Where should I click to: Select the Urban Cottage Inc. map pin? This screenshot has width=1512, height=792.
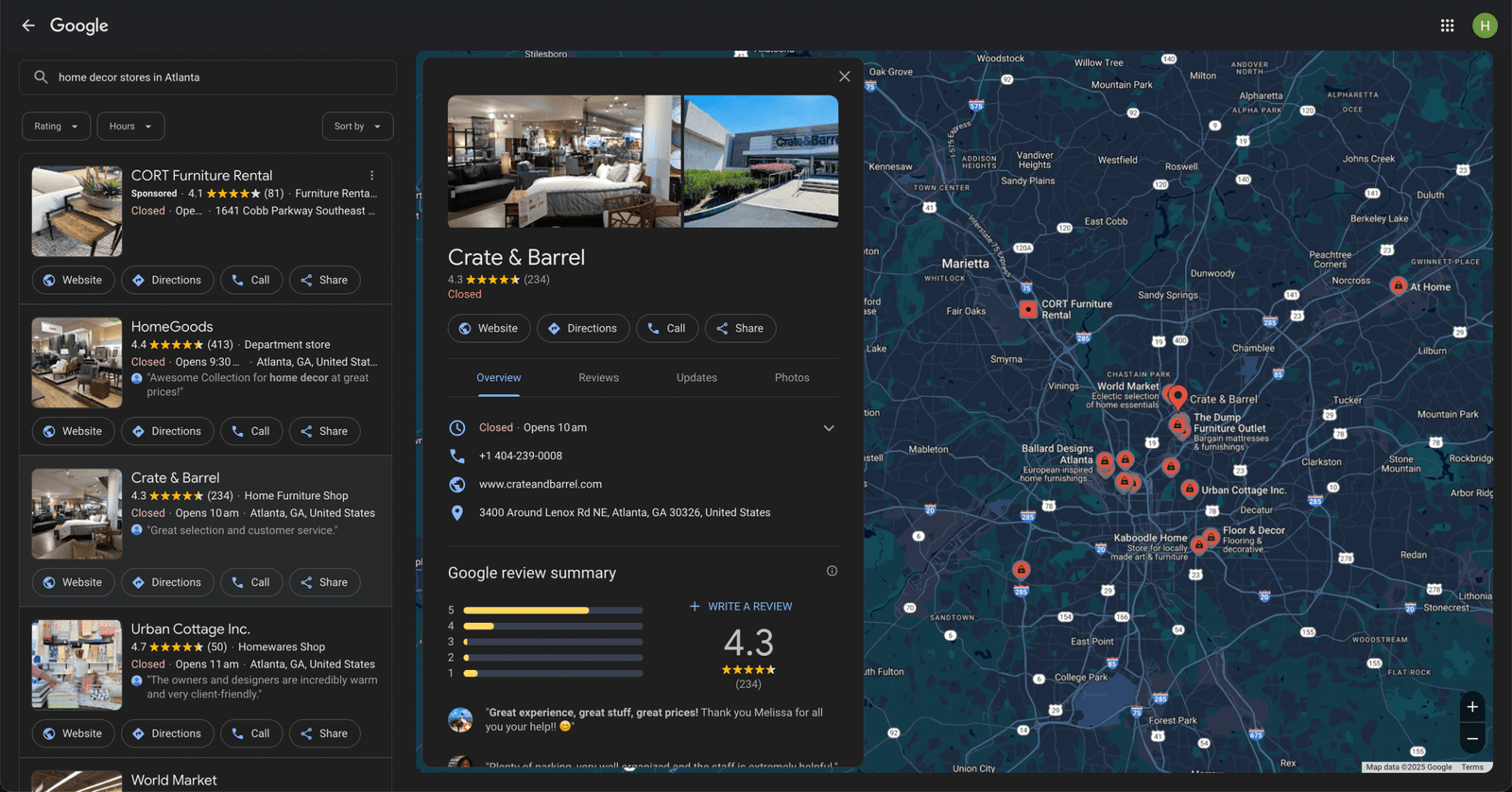click(1190, 489)
